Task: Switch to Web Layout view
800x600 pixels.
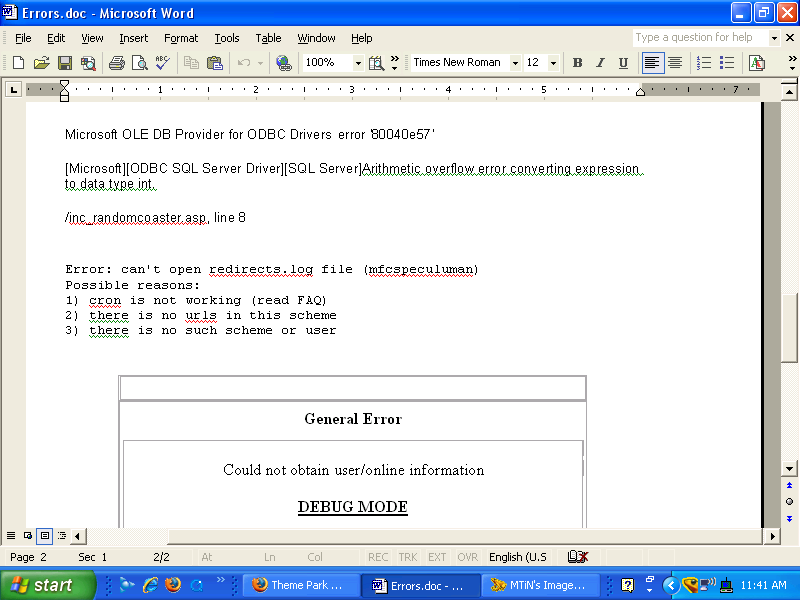Action: tap(28, 536)
